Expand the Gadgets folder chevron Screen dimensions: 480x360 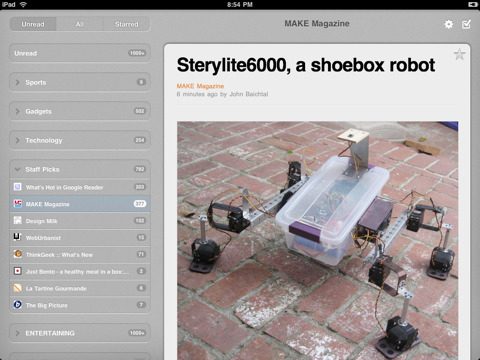[18, 111]
